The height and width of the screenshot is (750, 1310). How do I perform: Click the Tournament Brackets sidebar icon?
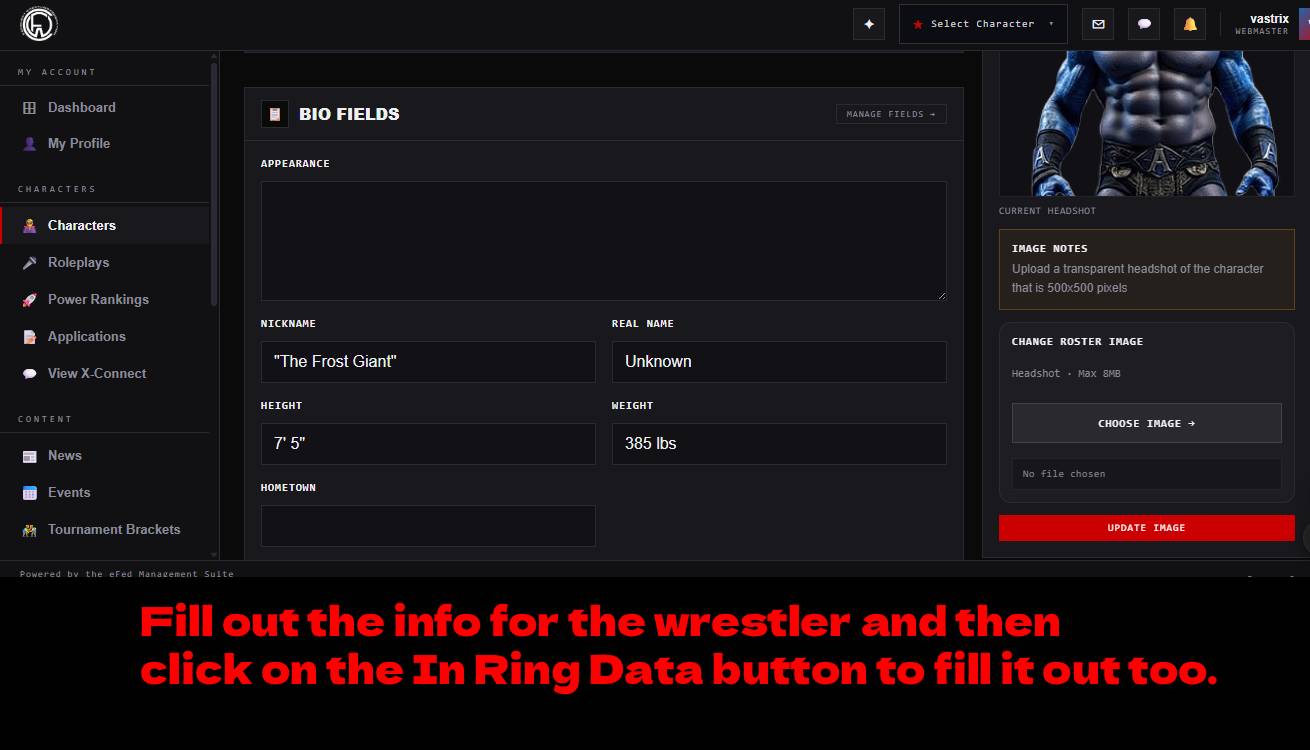coord(29,530)
